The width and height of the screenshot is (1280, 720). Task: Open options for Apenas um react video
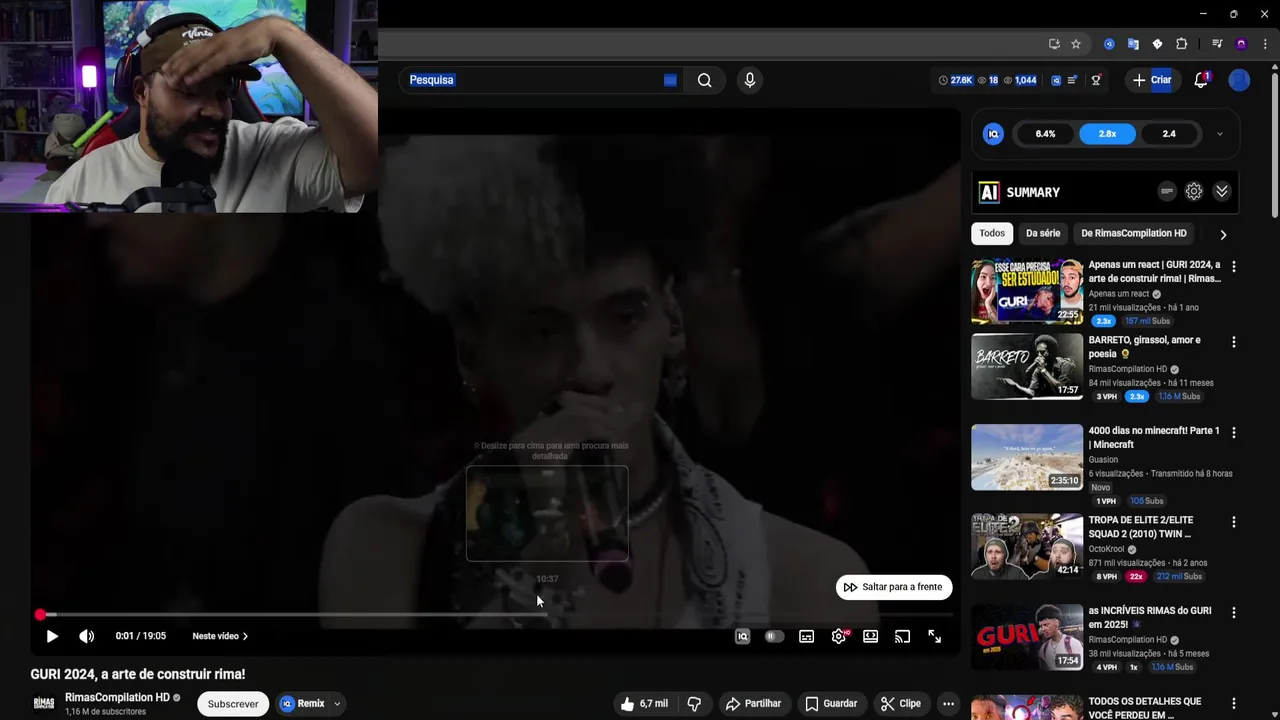1233,267
